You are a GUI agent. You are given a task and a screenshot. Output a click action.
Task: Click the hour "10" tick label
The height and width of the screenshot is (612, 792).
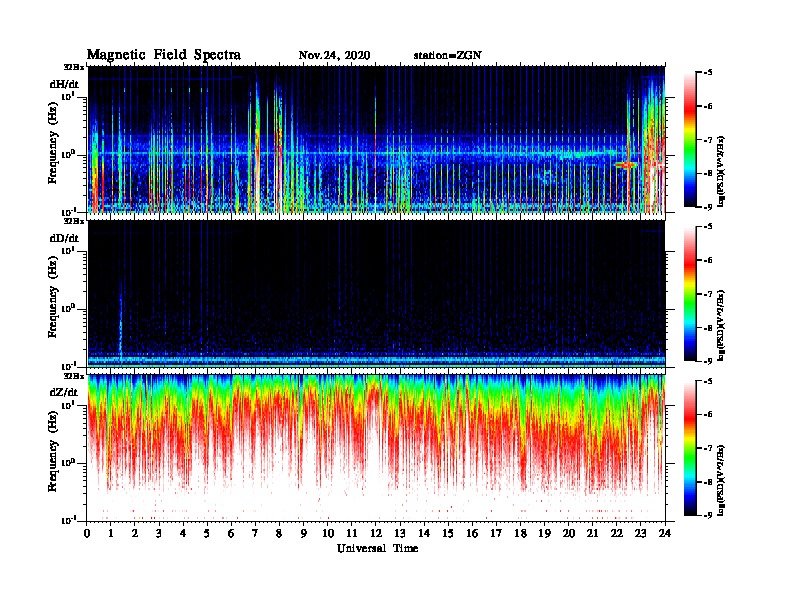[x=328, y=534]
